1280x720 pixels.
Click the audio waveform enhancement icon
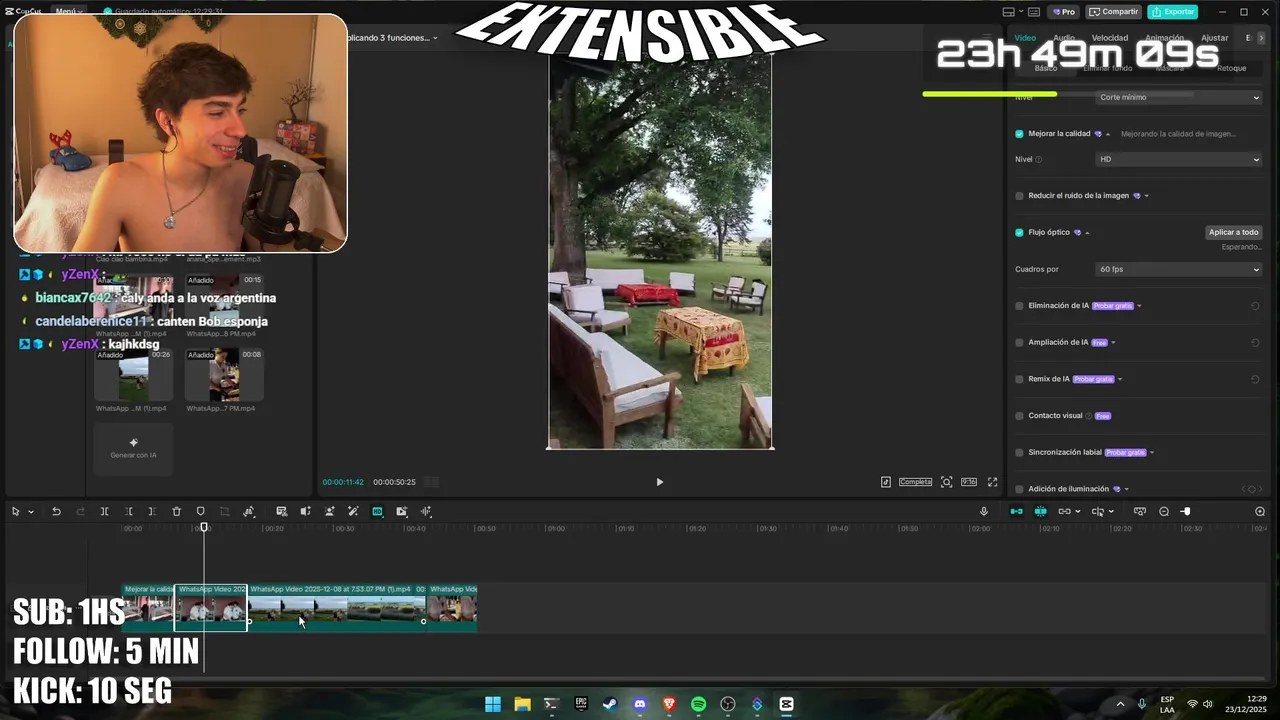pyautogui.click(x=426, y=511)
